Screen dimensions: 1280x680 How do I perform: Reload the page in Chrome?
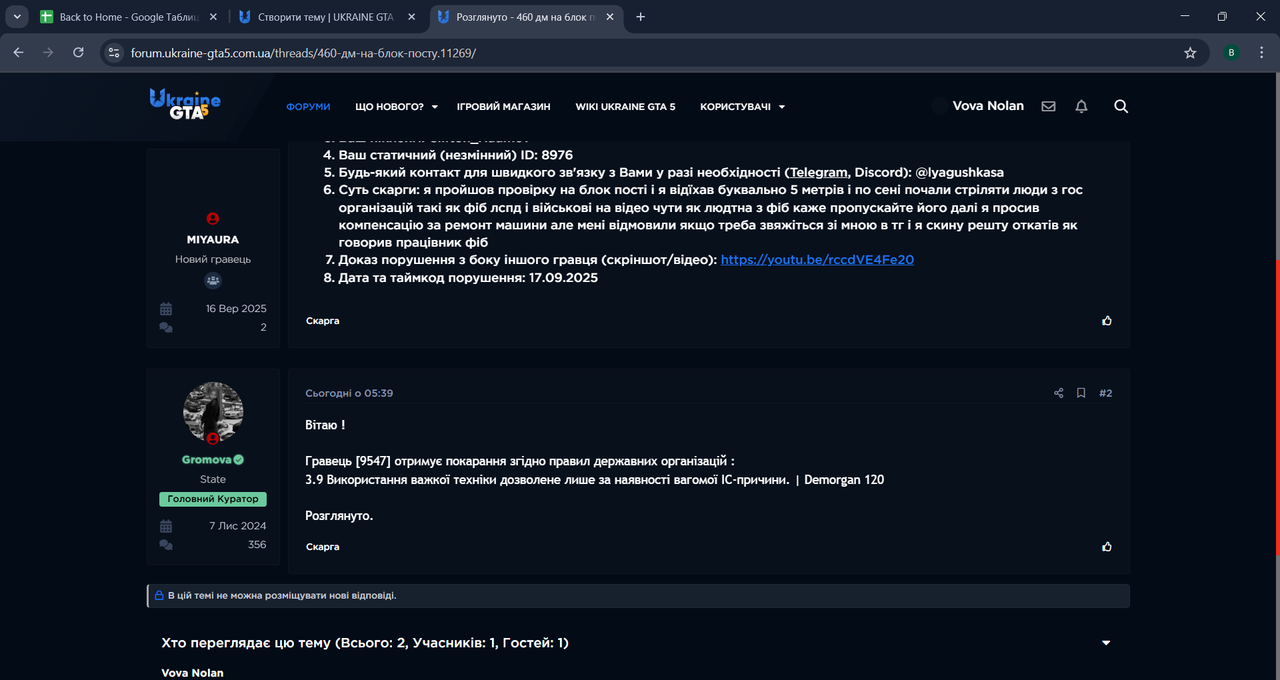coord(78,53)
